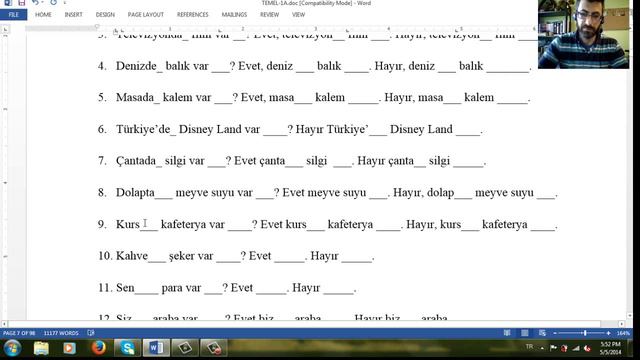This screenshot has height=360, width=640.
Task: Click the 164% zoom level
Action: 623,333
